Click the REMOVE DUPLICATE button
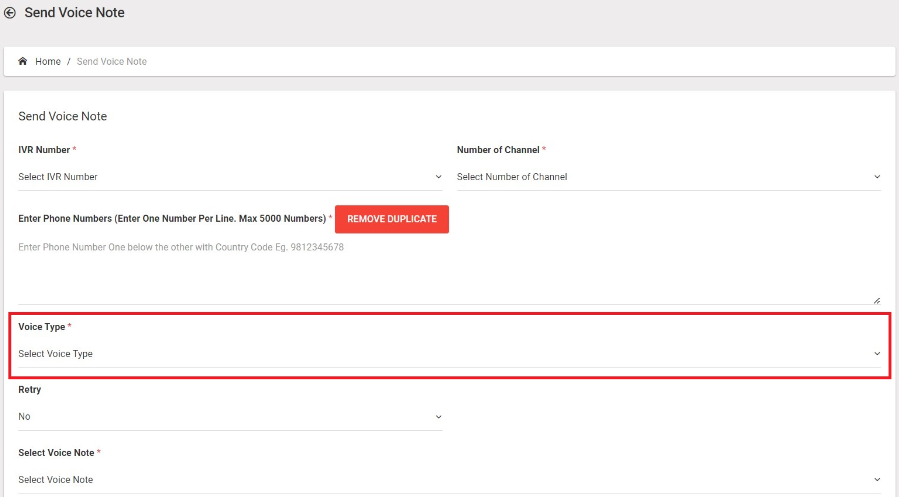 [392, 219]
